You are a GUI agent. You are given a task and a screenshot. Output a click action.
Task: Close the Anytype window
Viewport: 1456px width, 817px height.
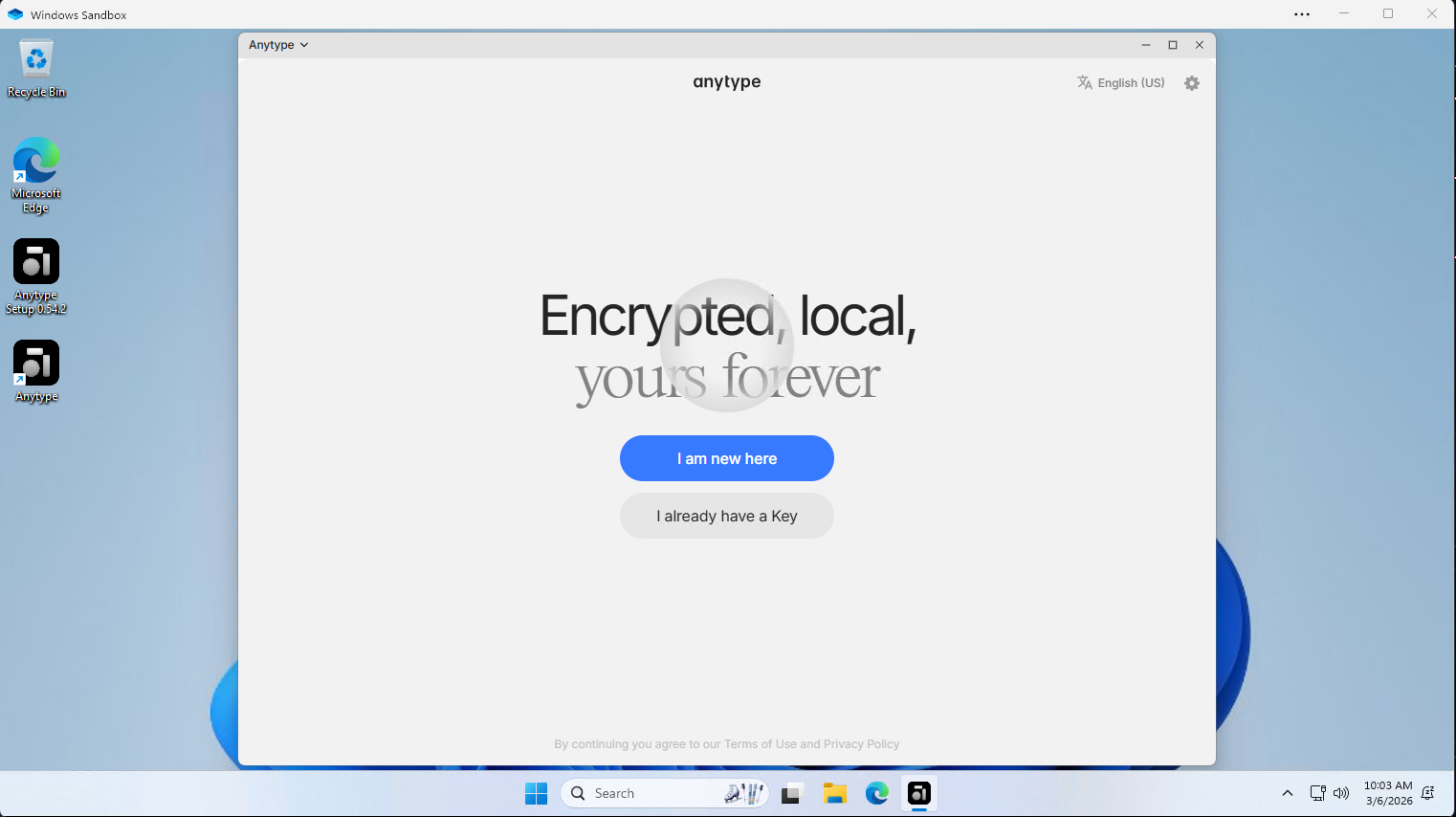click(1200, 45)
